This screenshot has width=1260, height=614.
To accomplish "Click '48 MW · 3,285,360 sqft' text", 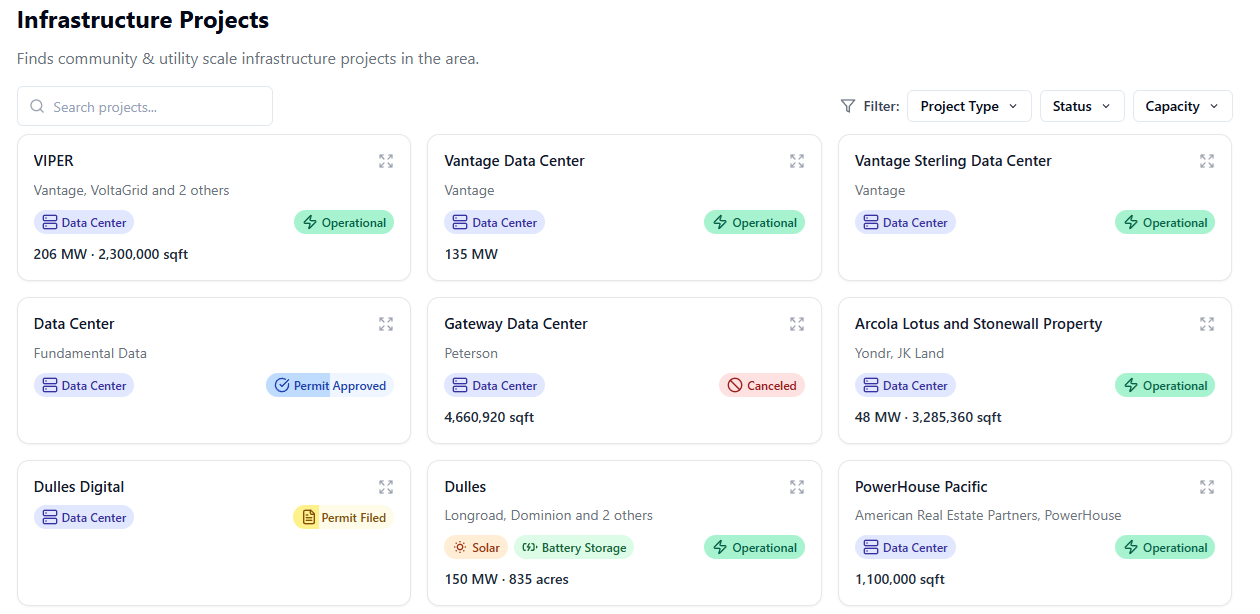I will [928, 417].
